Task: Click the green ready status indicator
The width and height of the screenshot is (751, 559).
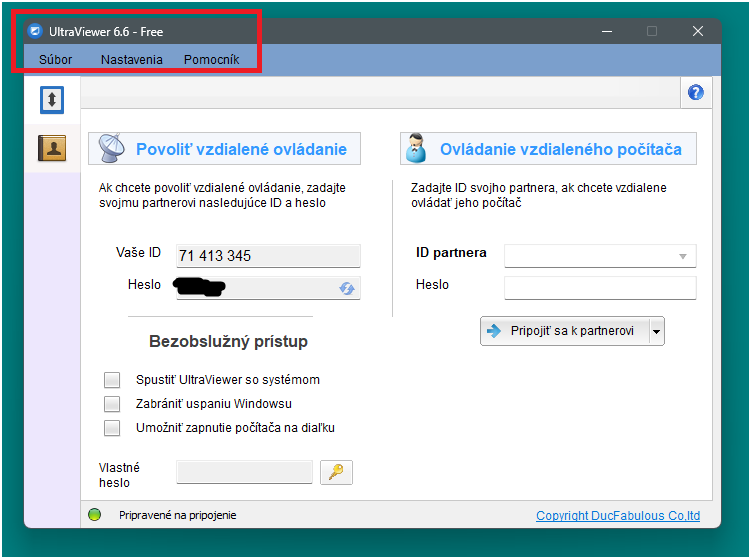Action: click(x=95, y=515)
